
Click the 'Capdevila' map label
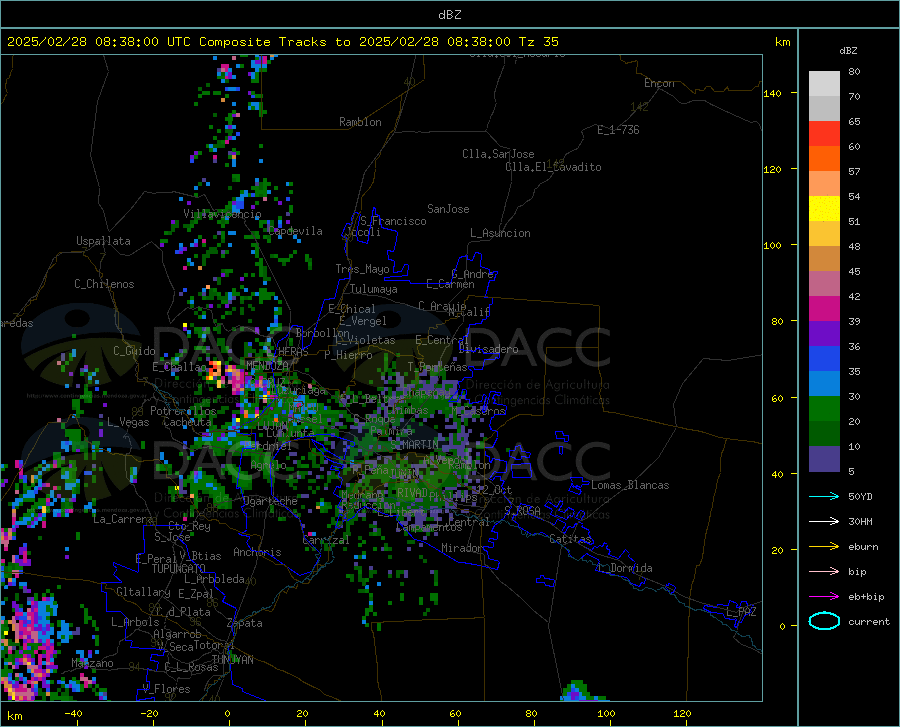click(x=295, y=231)
